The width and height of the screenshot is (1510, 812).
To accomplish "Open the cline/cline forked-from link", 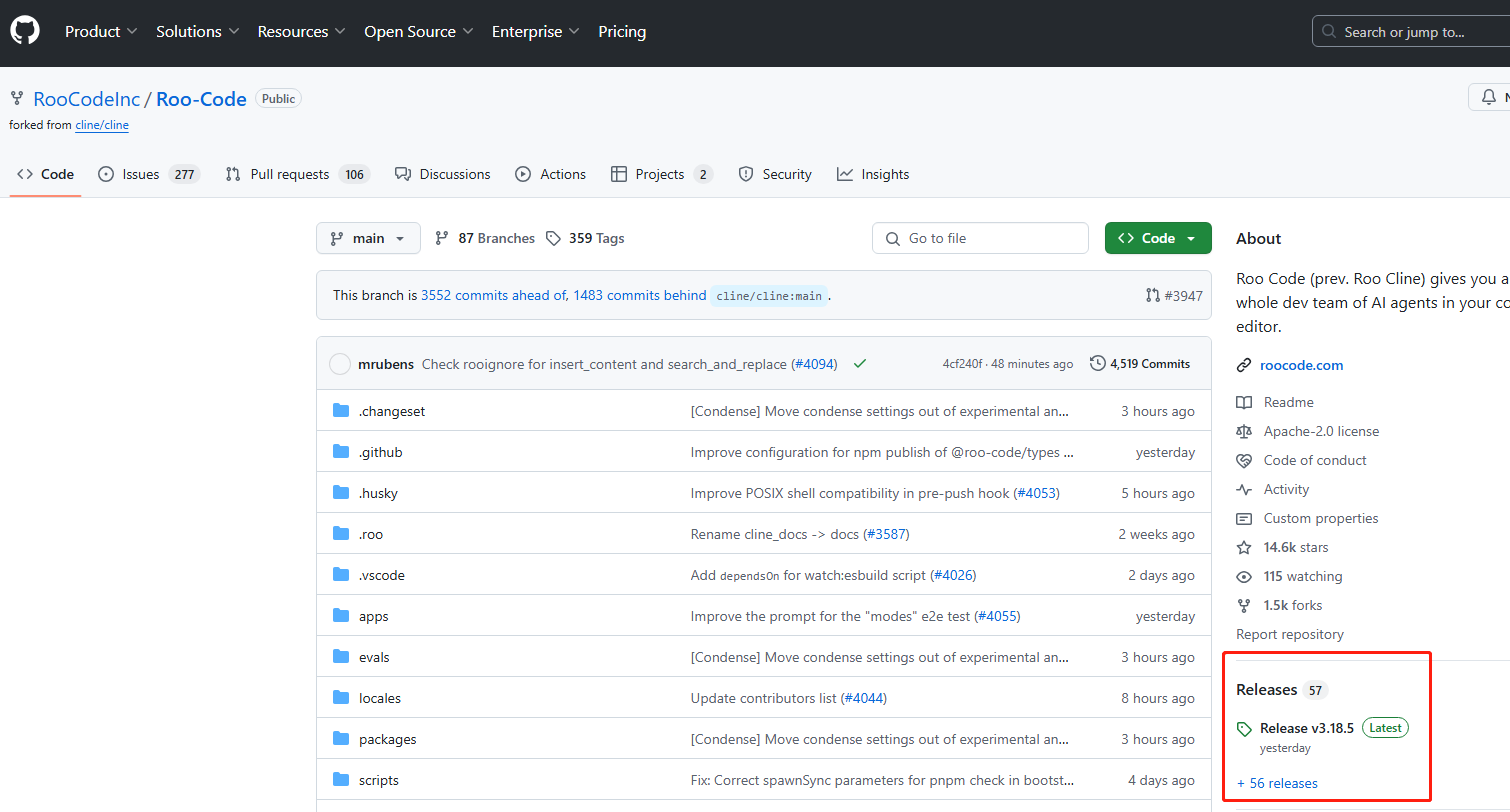I will tap(102, 125).
